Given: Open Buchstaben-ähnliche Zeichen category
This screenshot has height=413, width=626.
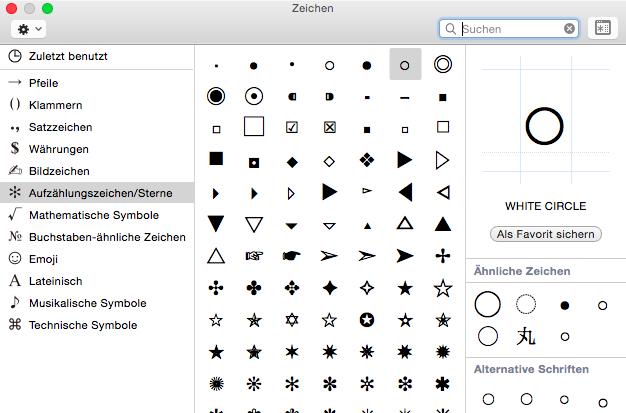Looking at the screenshot, I should 97,237.
